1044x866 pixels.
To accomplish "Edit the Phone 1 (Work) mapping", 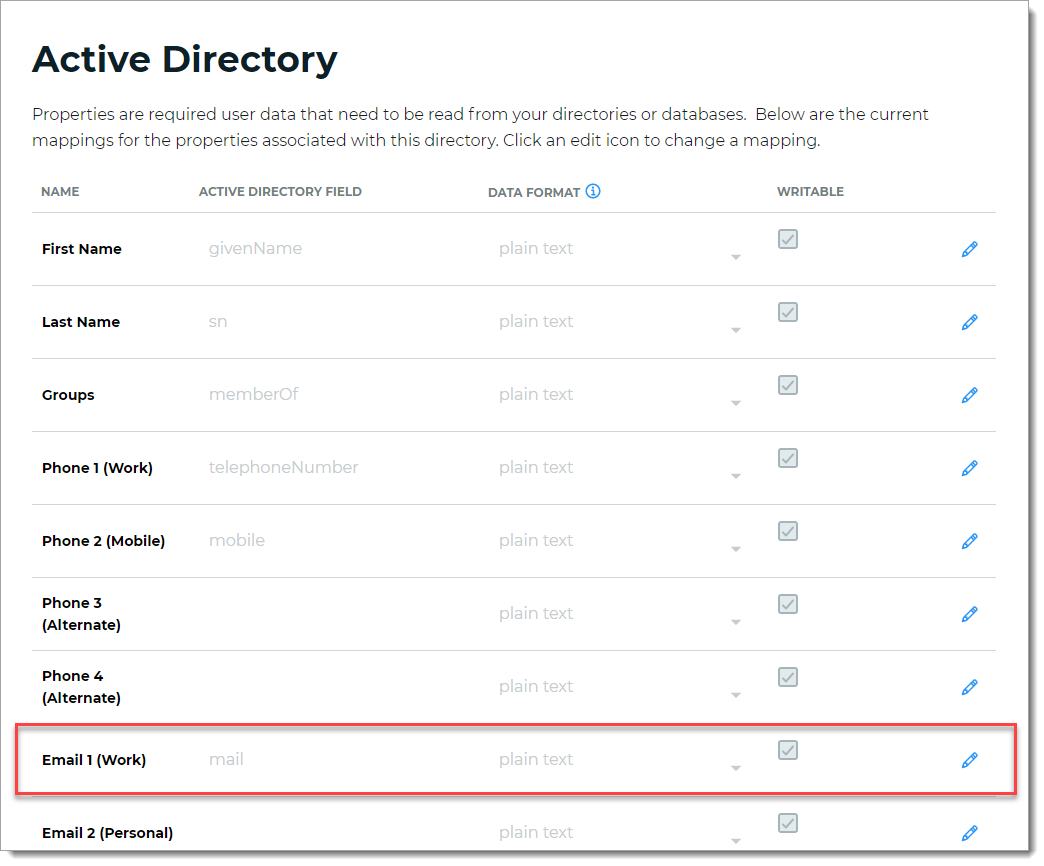I will (x=969, y=468).
